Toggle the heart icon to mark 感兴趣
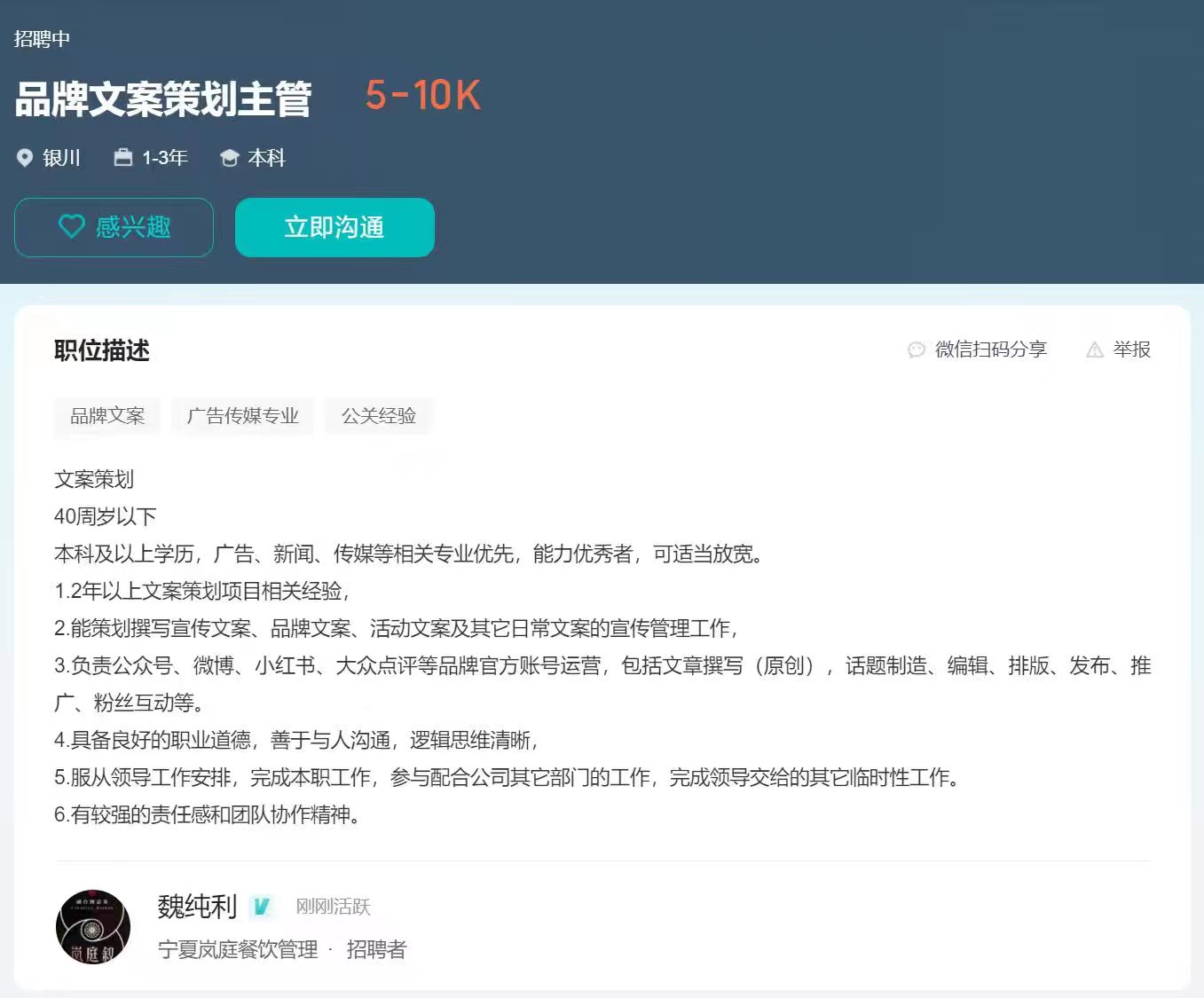The height and width of the screenshot is (998, 1204). (72, 227)
